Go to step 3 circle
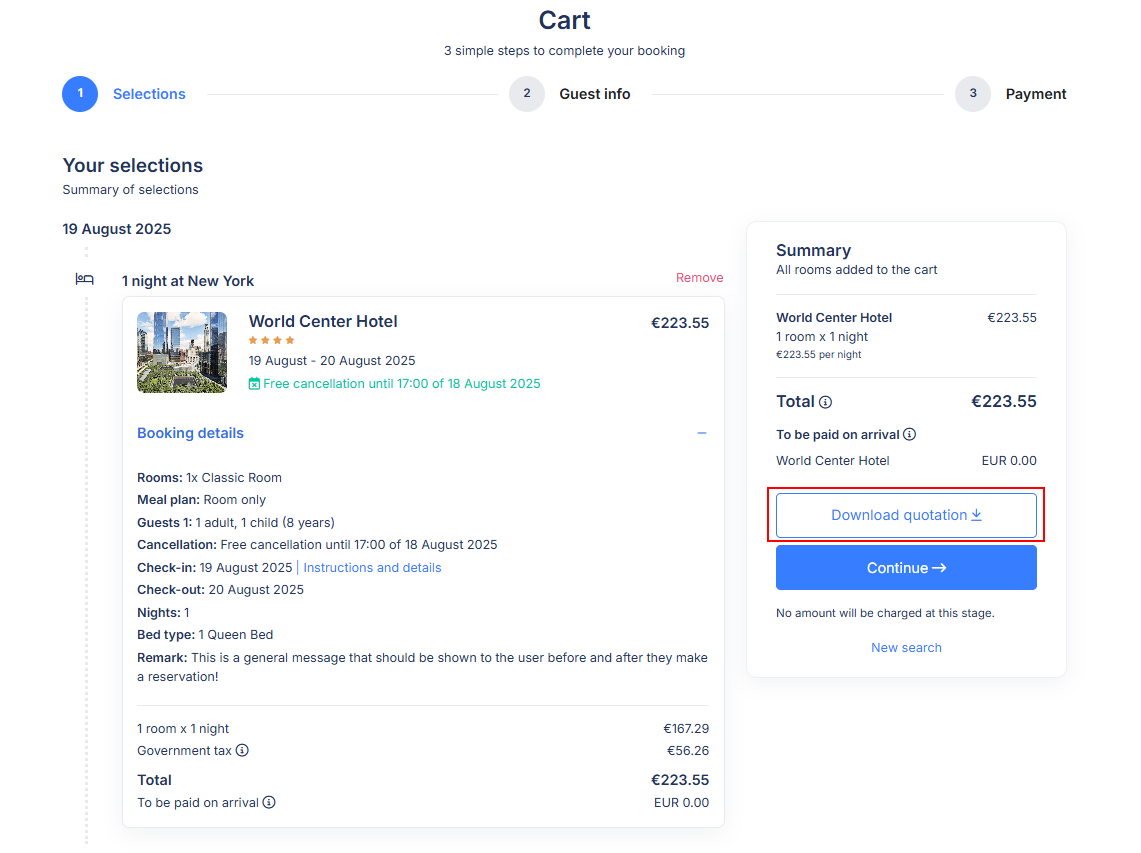 973,94
